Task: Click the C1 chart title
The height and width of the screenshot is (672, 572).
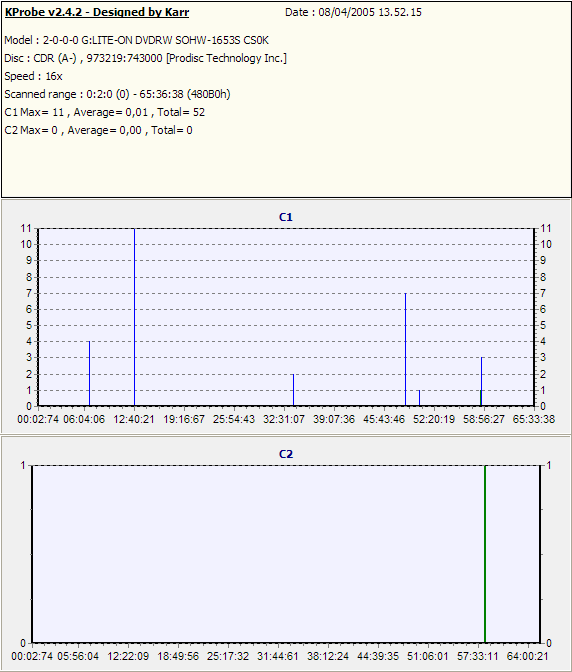Action: [x=286, y=217]
